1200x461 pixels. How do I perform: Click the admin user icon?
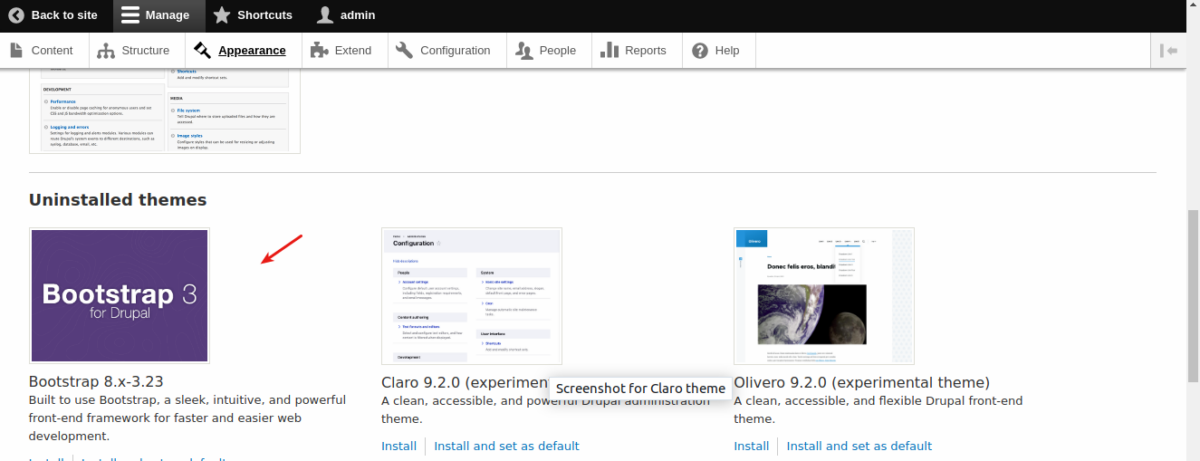(325, 15)
